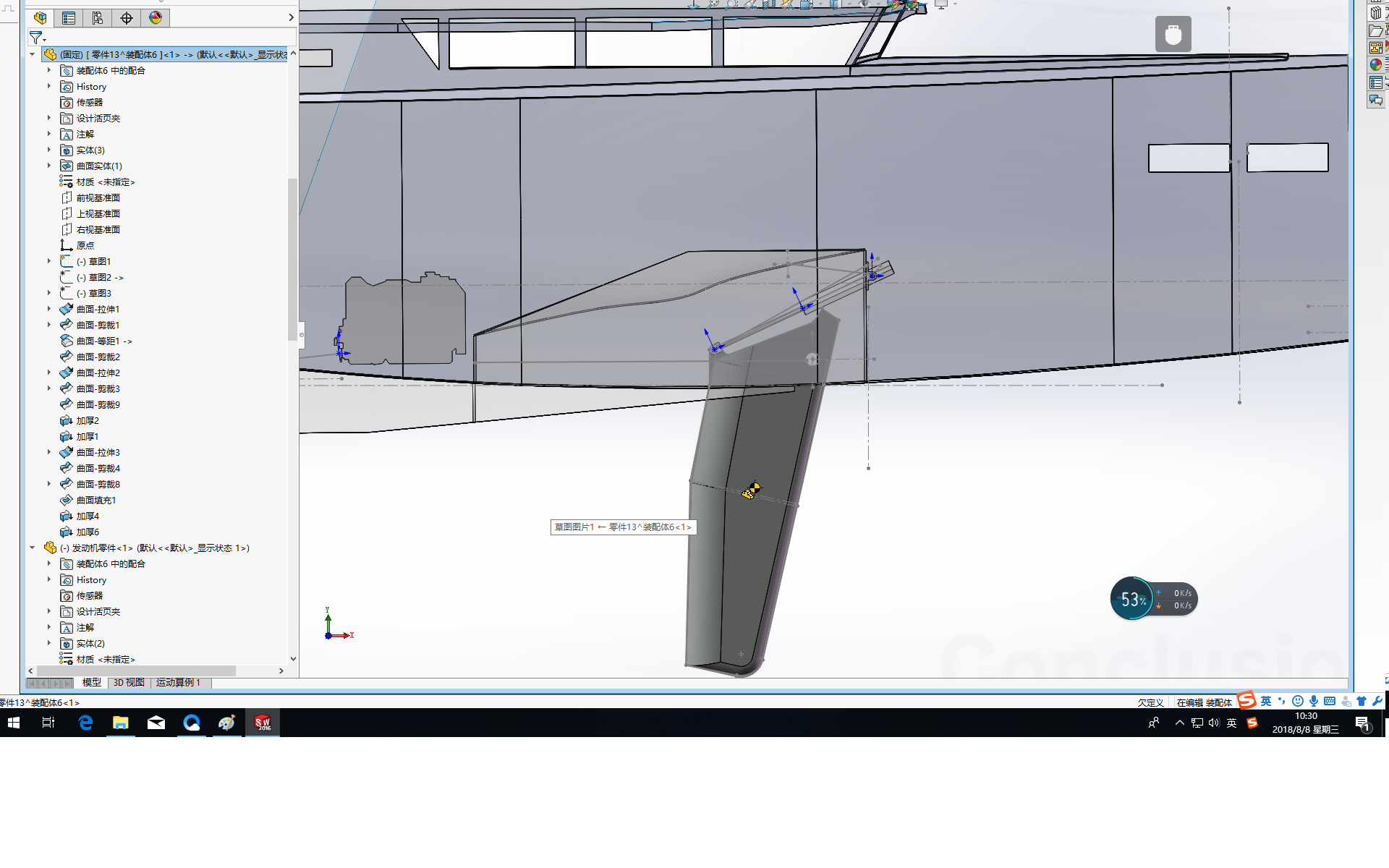The image size is (1389, 868).
Task: Select the 右视基准面 plane
Action: 90,230
